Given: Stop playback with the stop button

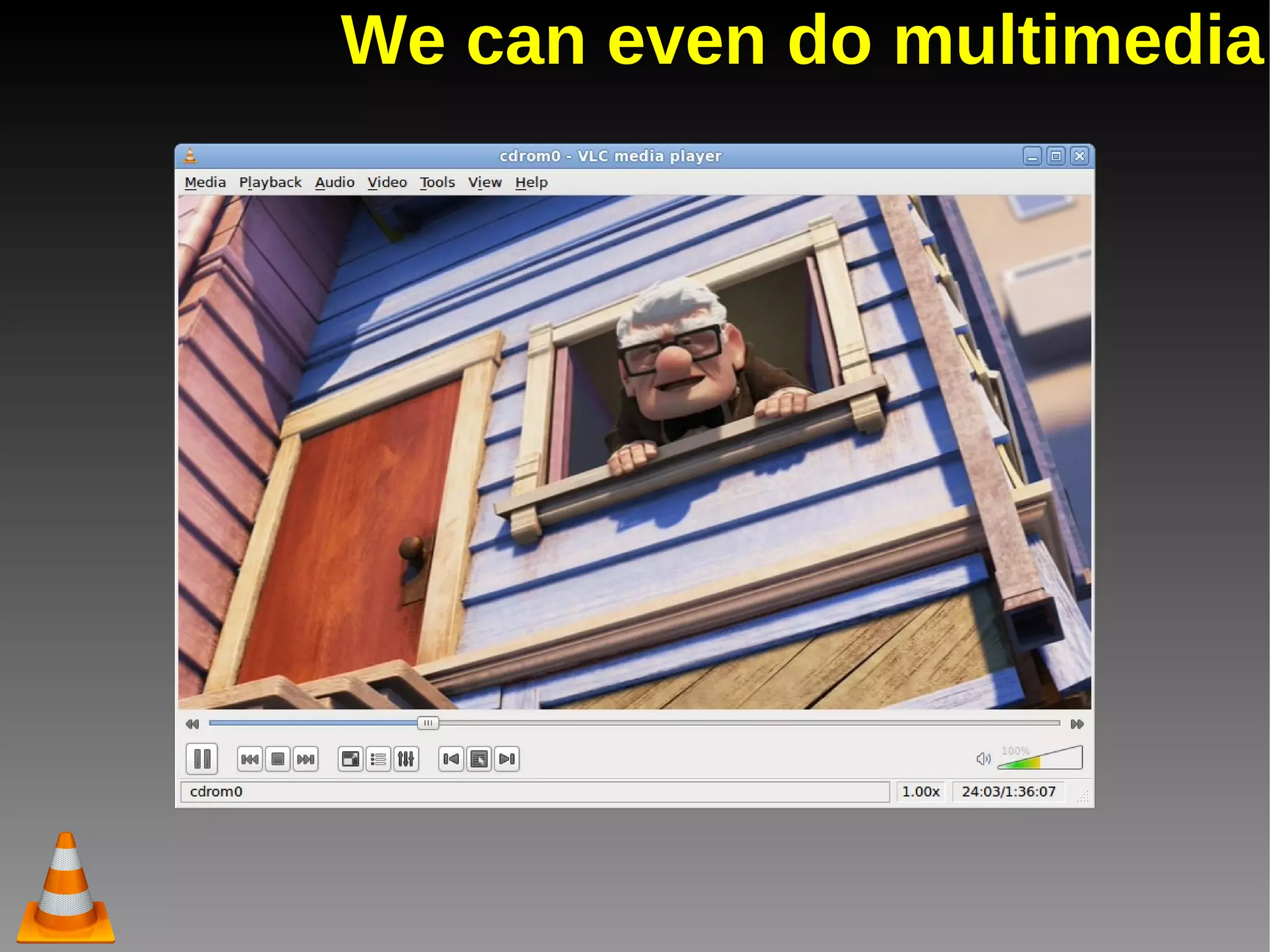Looking at the screenshot, I should (278, 759).
